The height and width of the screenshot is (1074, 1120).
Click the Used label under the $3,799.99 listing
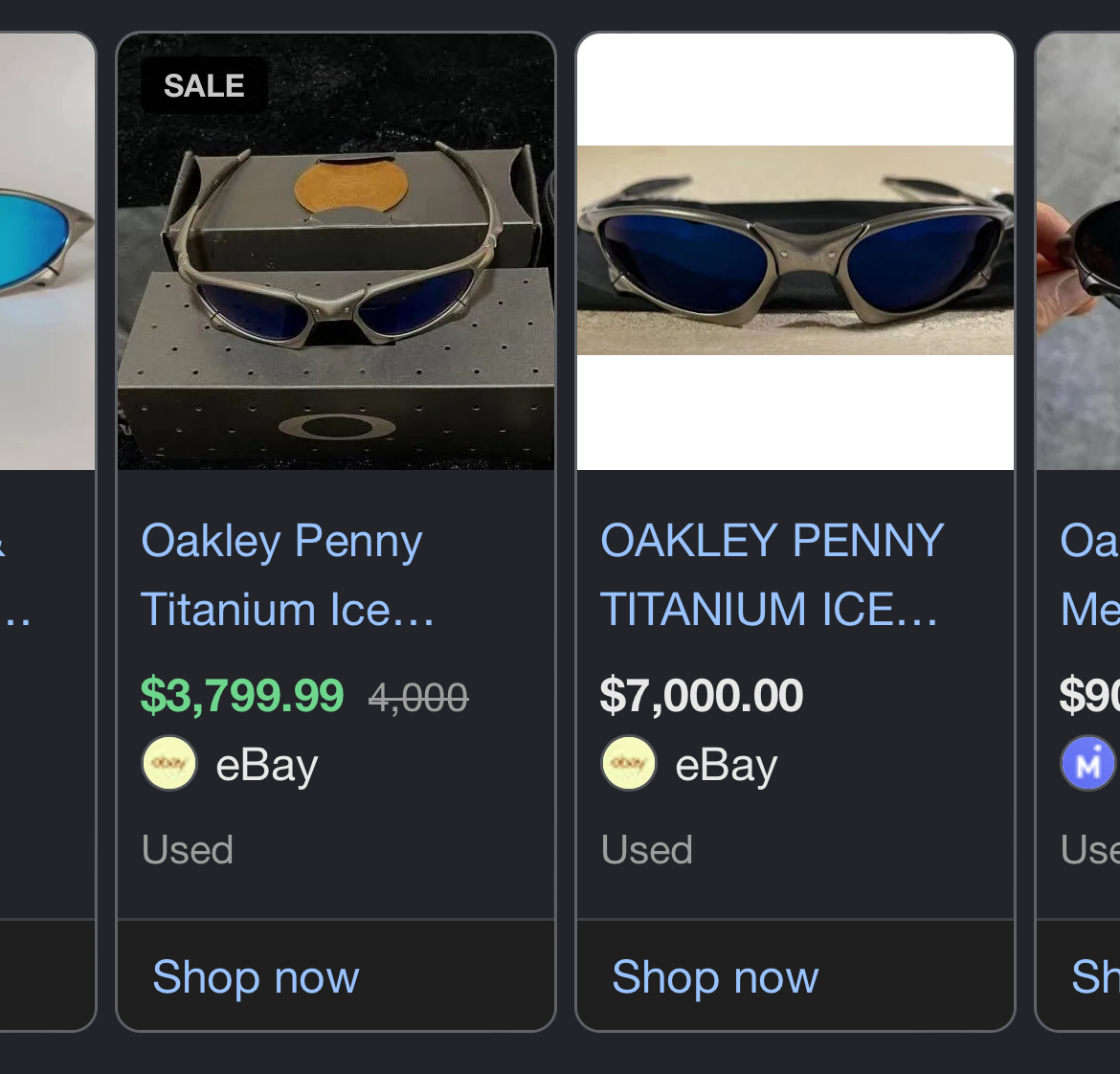click(188, 850)
